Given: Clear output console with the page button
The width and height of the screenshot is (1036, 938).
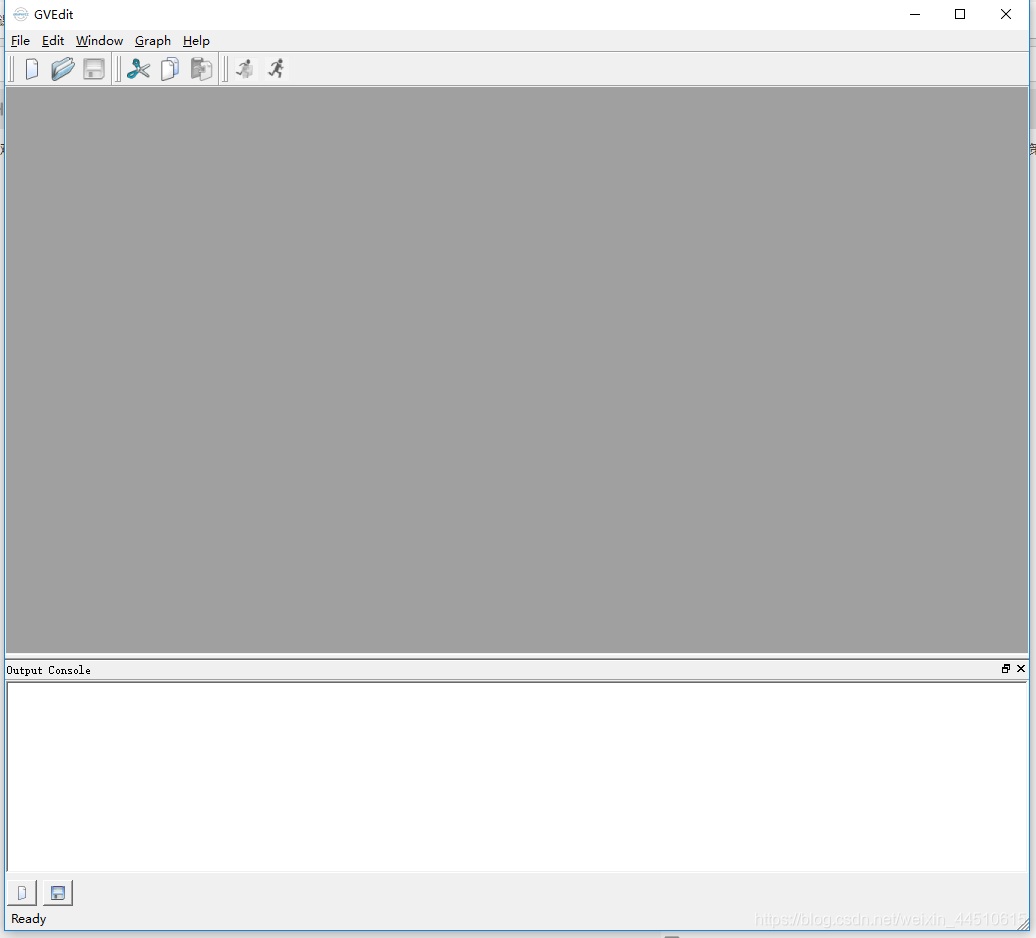Looking at the screenshot, I should tap(22, 893).
